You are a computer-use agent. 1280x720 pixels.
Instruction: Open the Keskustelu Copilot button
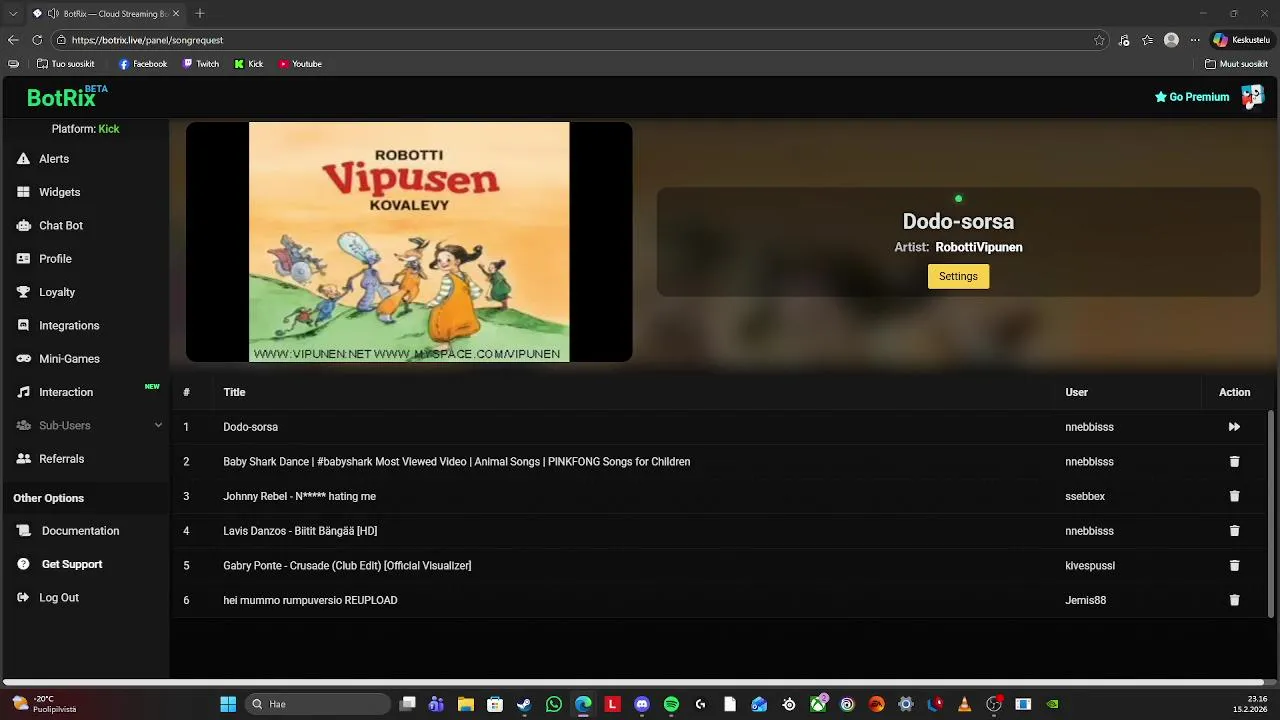(x=1241, y=40)
